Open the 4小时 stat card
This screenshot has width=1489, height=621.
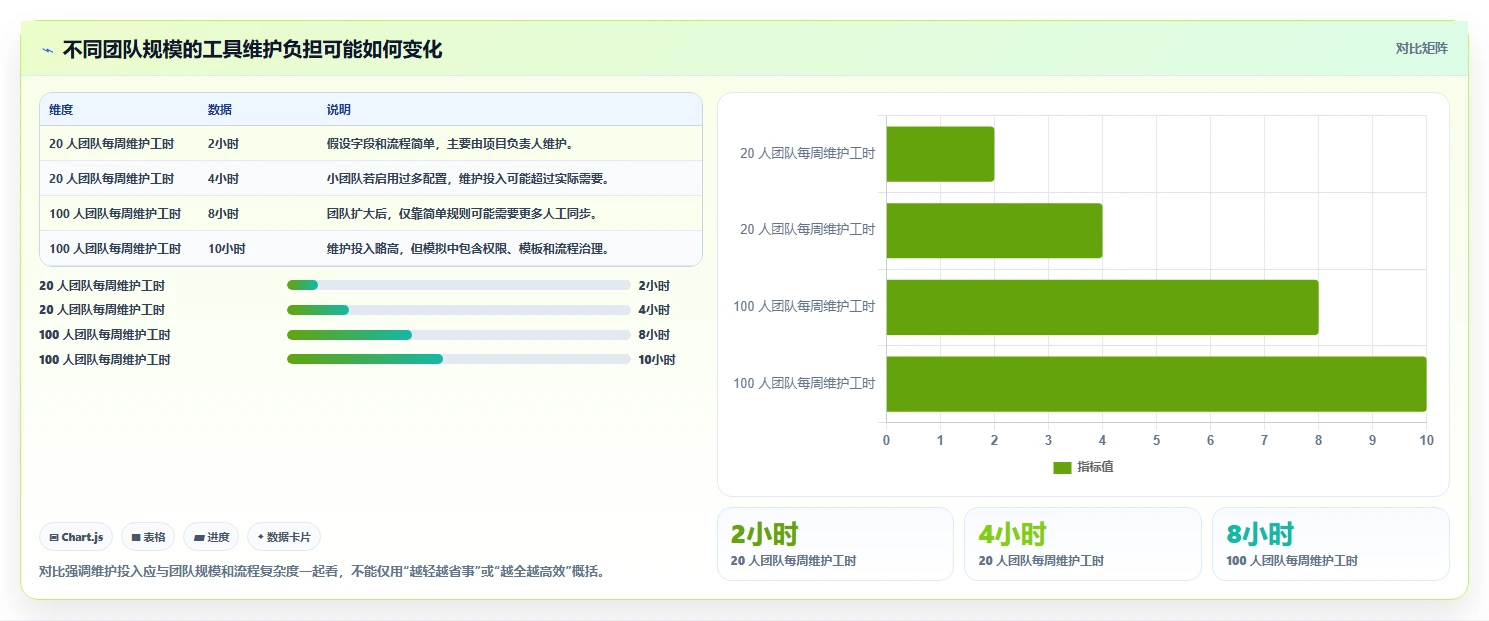click(x=1083, y=544)
